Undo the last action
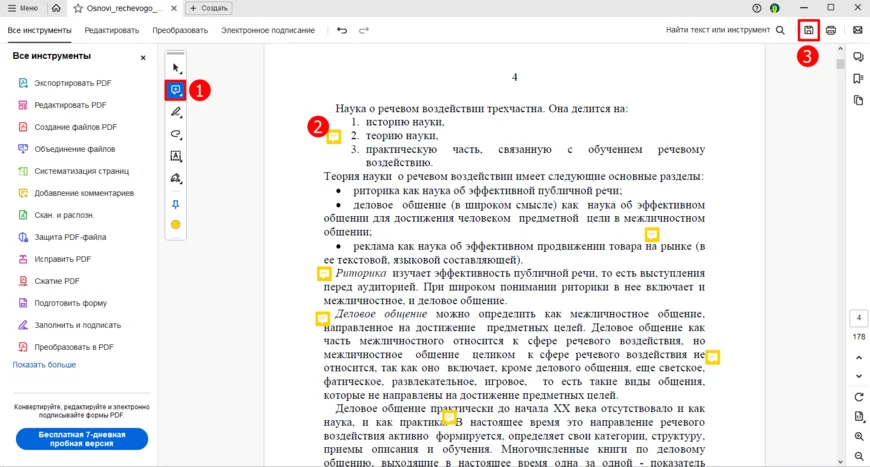870x467 pixels. pyautogui.click(x=342, y=30)
